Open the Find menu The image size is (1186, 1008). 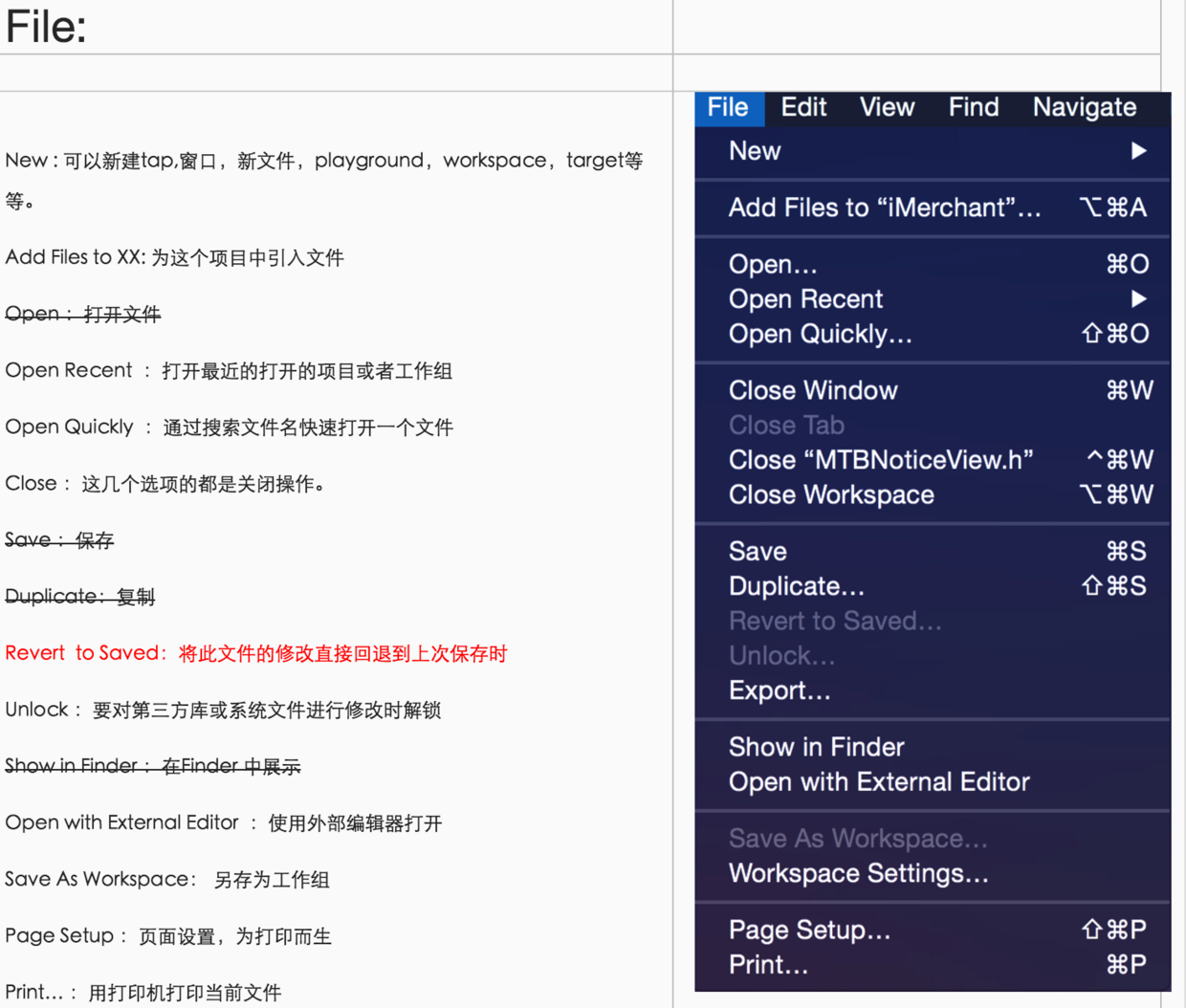[974, 108]
